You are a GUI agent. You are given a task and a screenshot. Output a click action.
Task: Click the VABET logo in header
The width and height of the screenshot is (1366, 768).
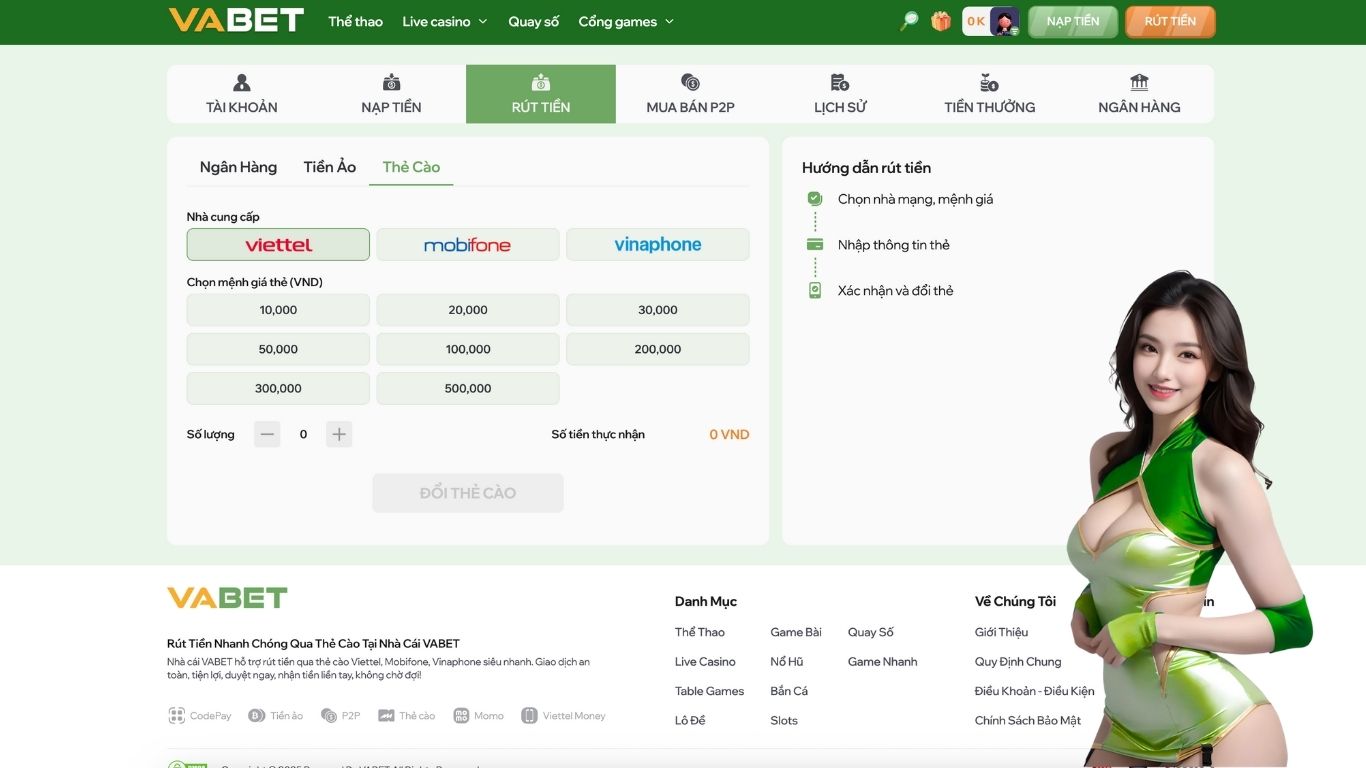236,21
